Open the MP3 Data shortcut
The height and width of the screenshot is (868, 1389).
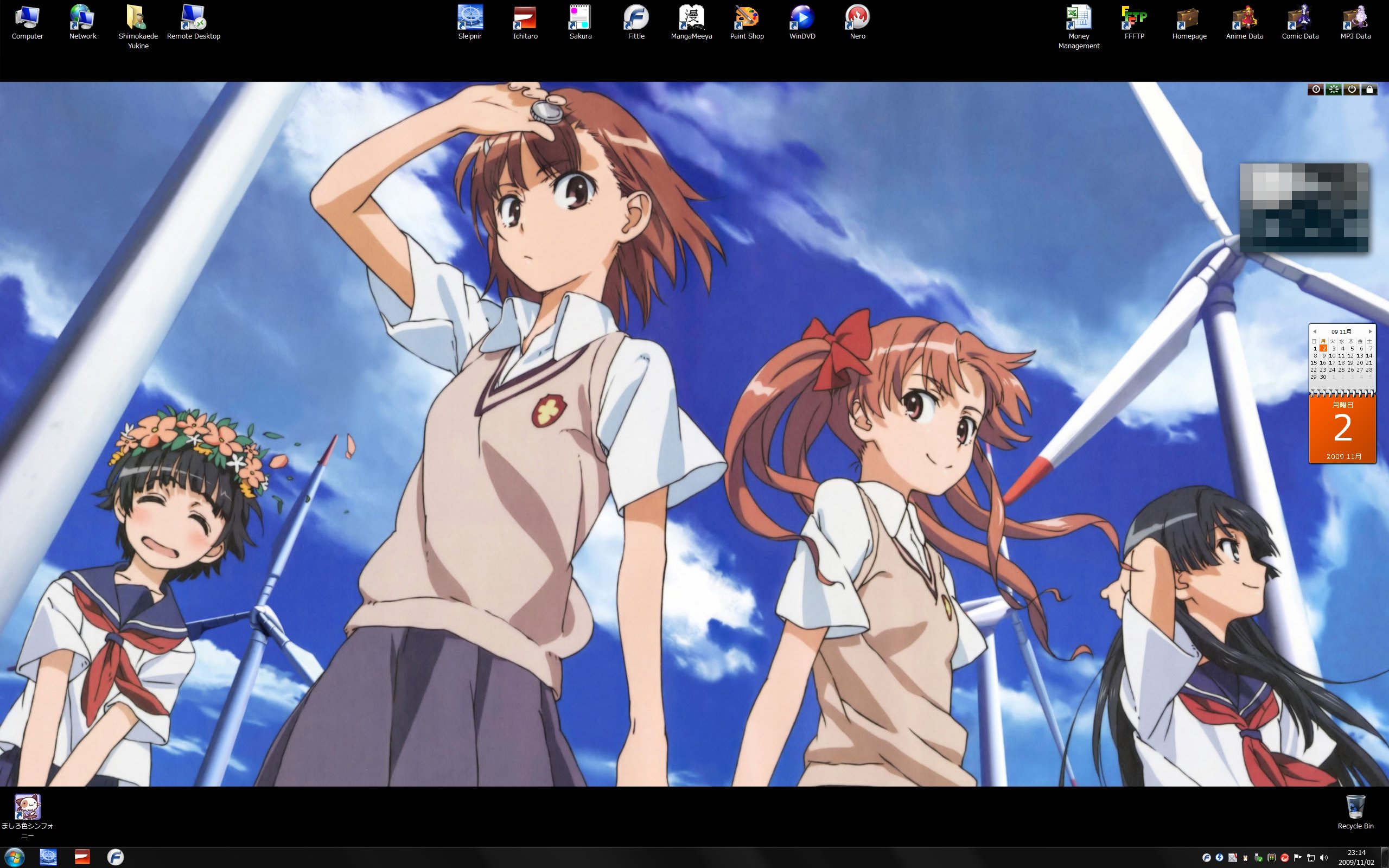point(1355,23)
